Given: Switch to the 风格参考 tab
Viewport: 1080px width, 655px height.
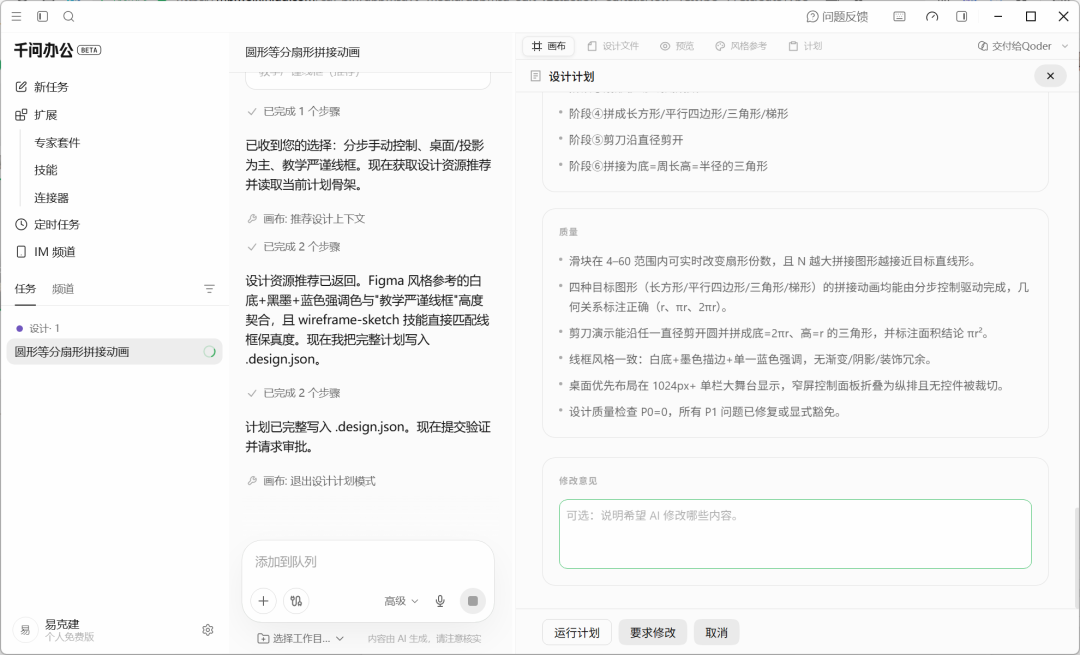Looking at the screenshot, I should (740, 46).
